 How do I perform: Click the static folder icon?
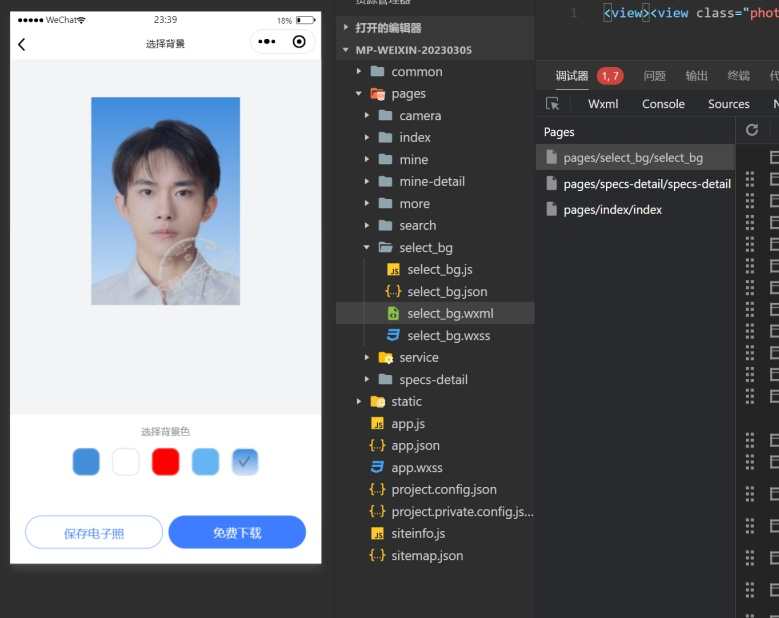378,401
